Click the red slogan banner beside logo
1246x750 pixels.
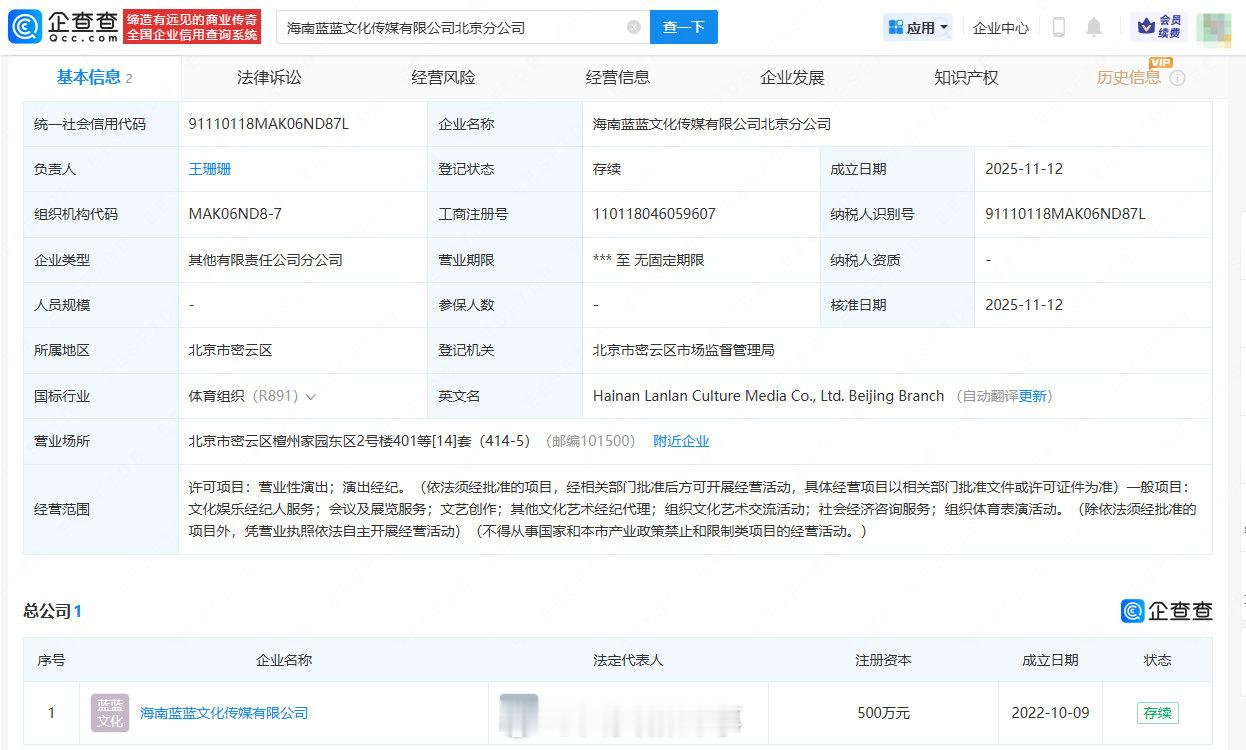click(x=193, y=27)
